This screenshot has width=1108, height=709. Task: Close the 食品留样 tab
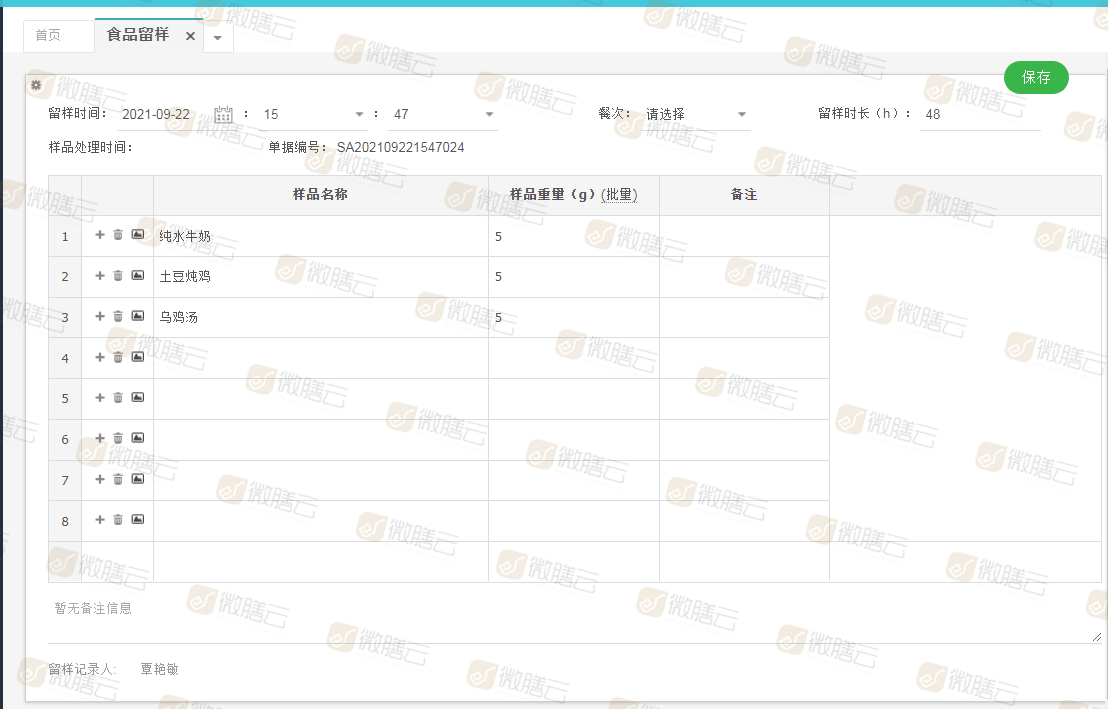(x=190, y=36)
